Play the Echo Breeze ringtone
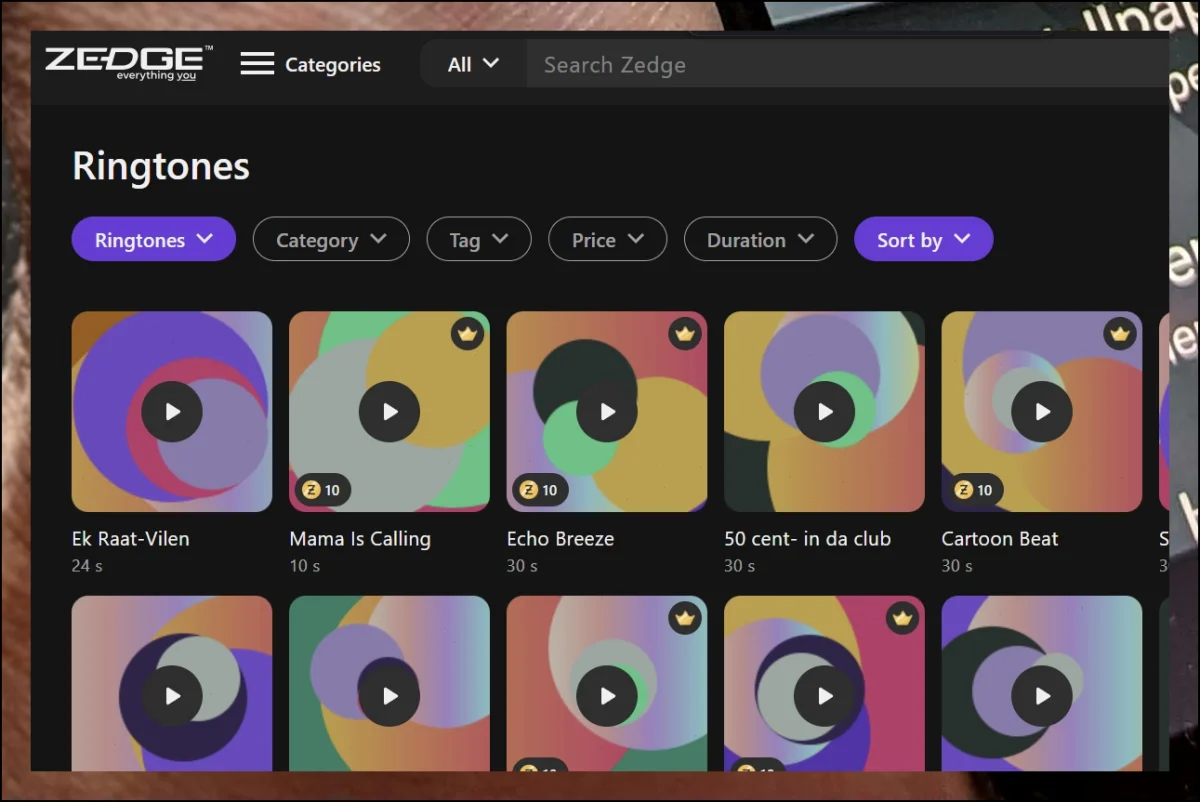 607,411
